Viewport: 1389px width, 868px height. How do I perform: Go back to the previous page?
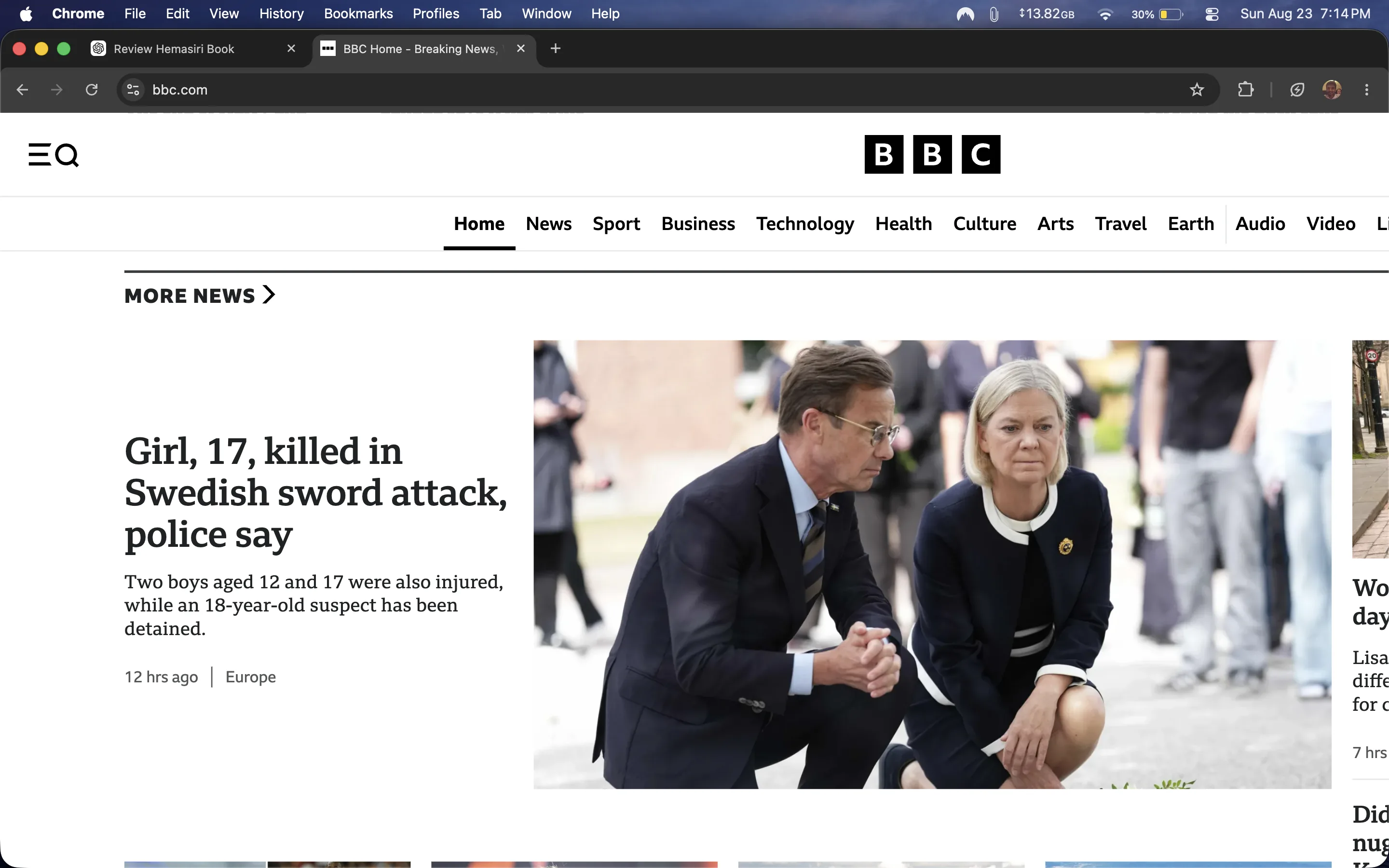(22, 90)
